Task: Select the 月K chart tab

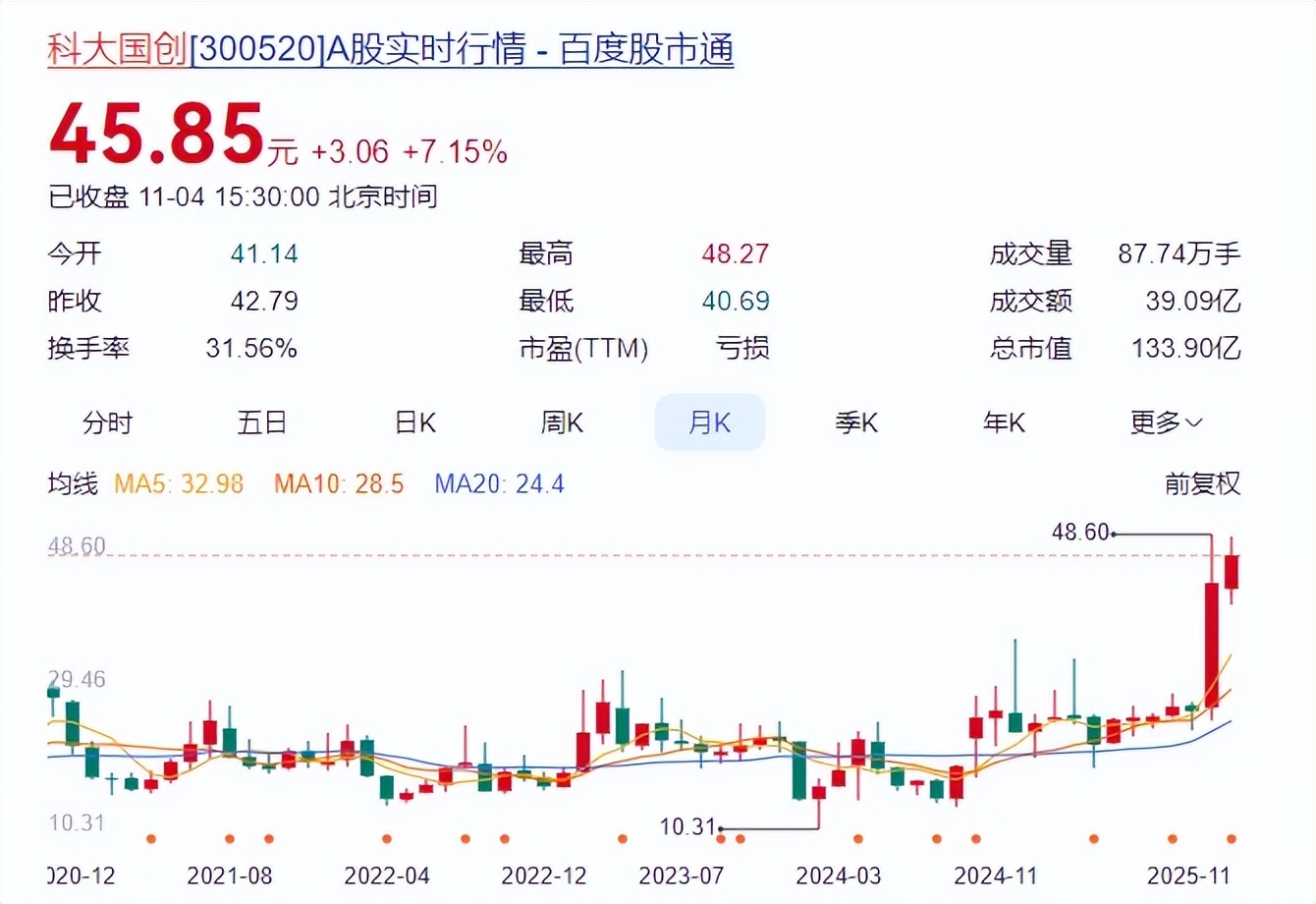Action: click(709, 423)
